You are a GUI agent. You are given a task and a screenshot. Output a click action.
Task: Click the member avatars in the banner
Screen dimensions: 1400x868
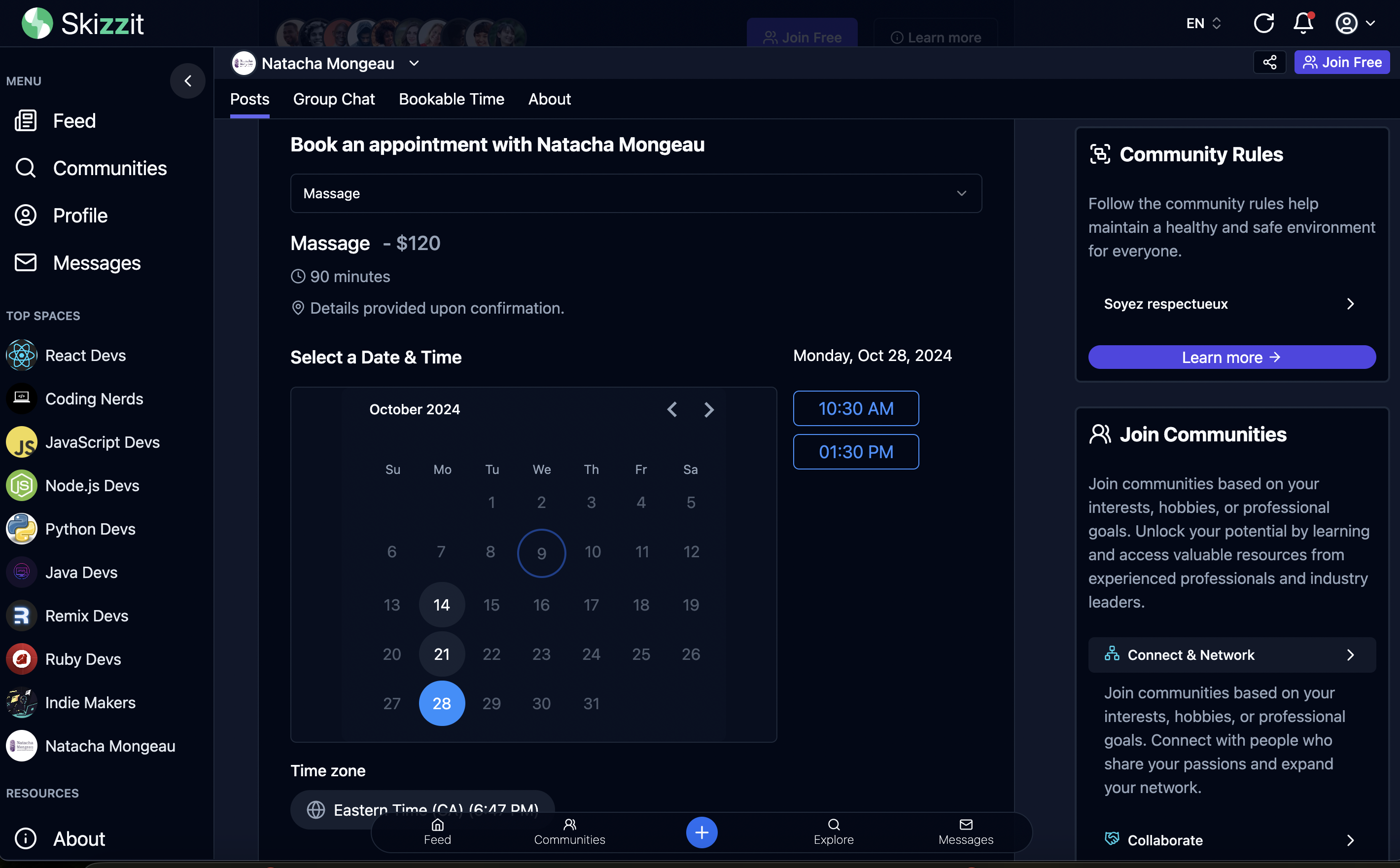400,34
